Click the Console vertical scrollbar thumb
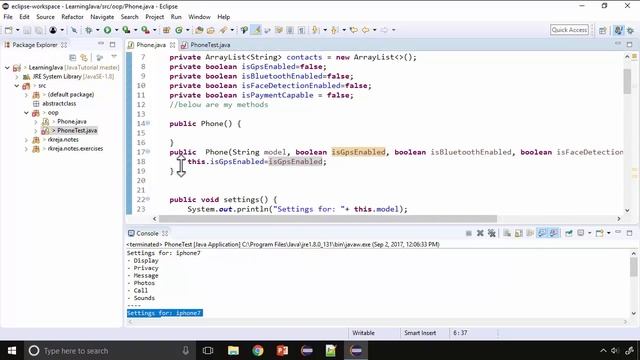 [633, 267]
